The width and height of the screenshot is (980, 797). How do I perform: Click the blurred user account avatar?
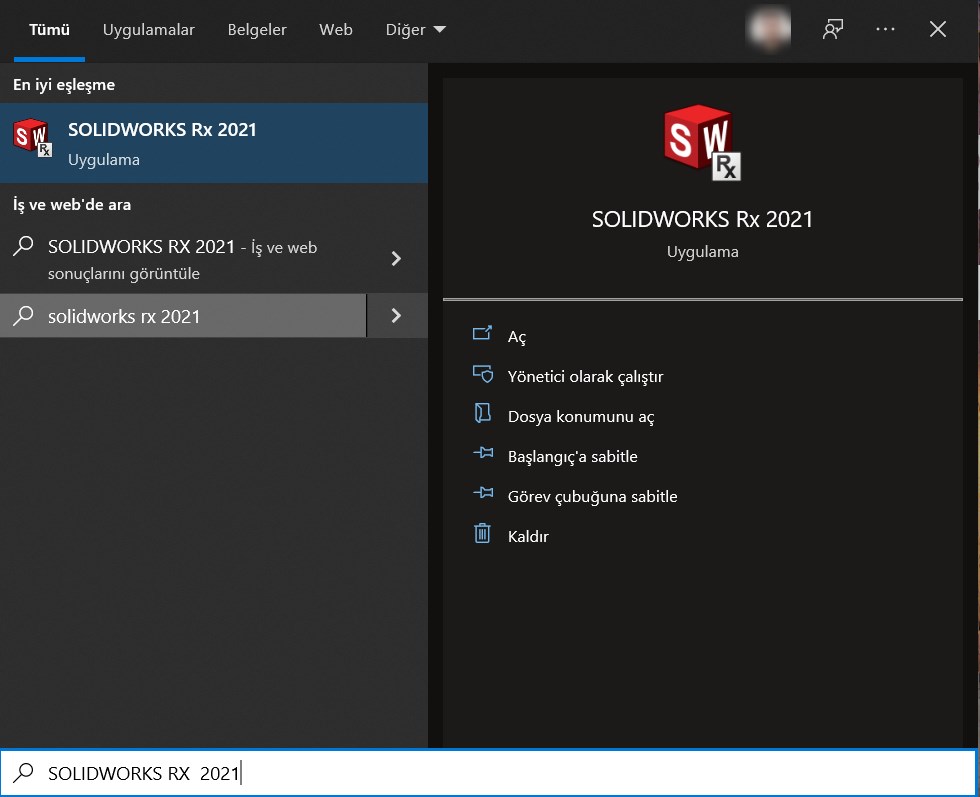(x=769, y=29)
